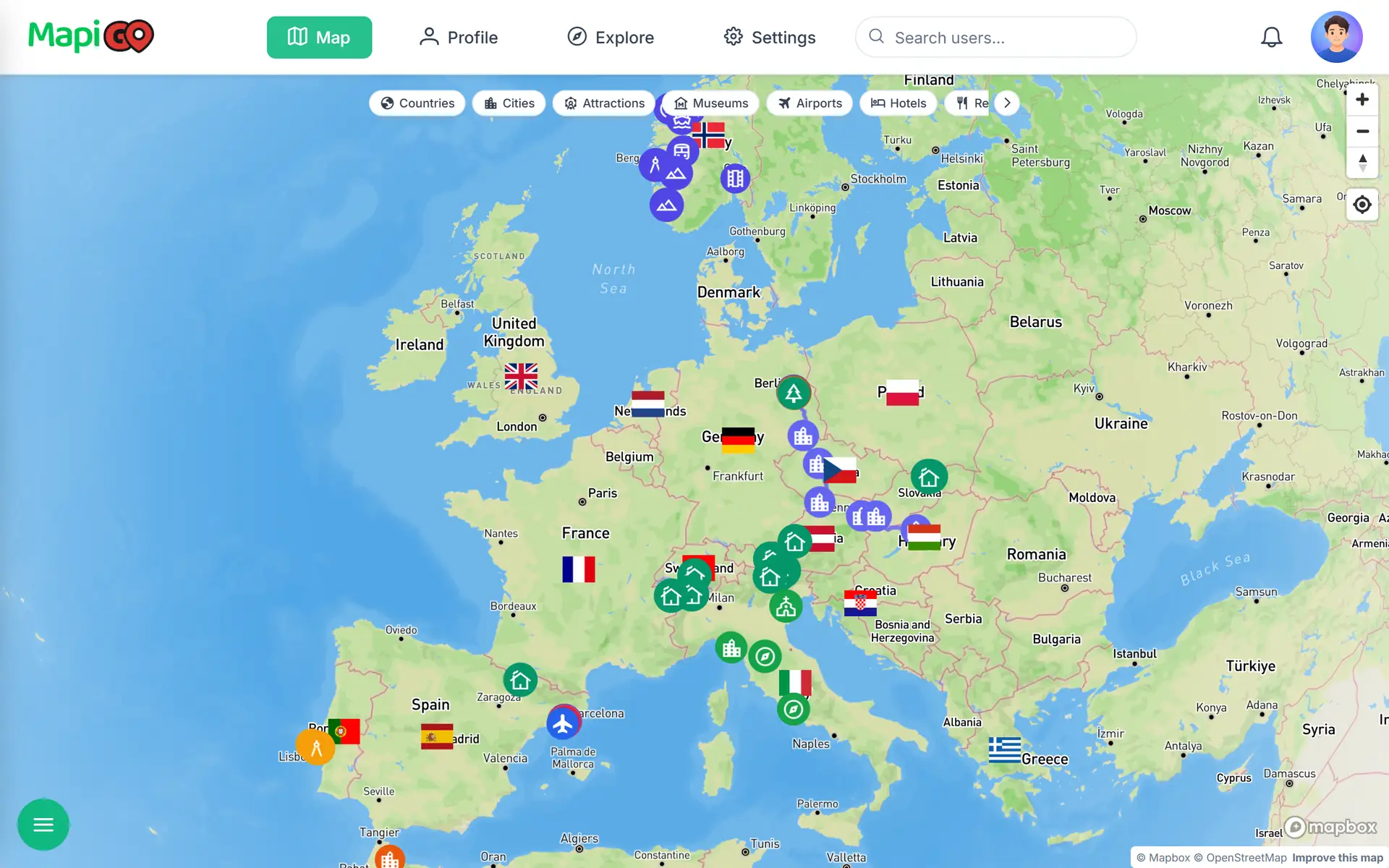Screen dimensions: 1389x868
Task: Click the building marker near Tangier
Action: pos(390,858)
